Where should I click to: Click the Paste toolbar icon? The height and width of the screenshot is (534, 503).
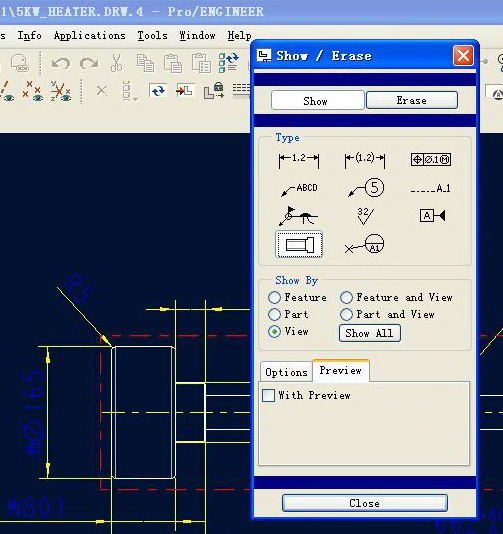(x=173, y=63)
